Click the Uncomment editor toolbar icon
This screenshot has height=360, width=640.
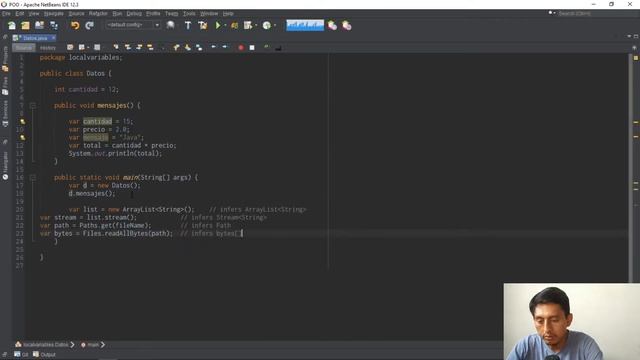[x=267, y=47]
